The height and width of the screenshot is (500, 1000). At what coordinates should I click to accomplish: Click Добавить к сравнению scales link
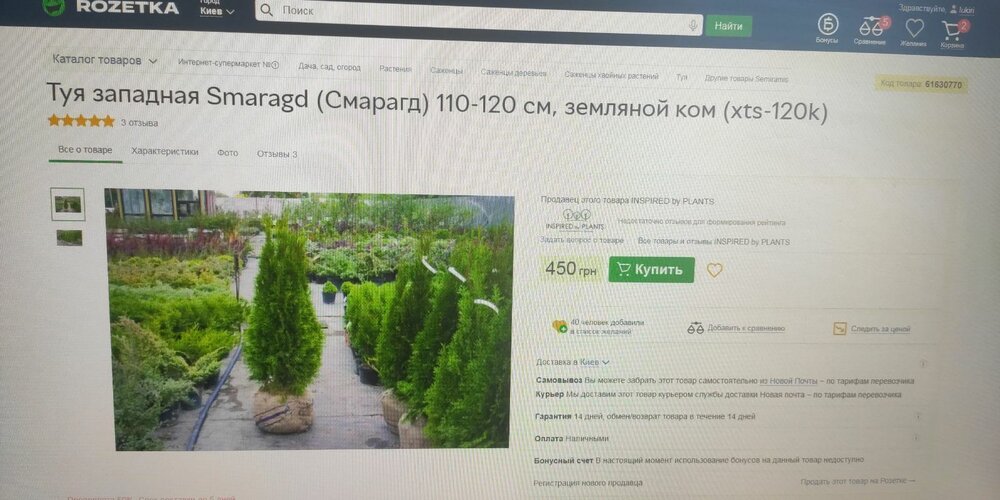(x=737, y=328)
